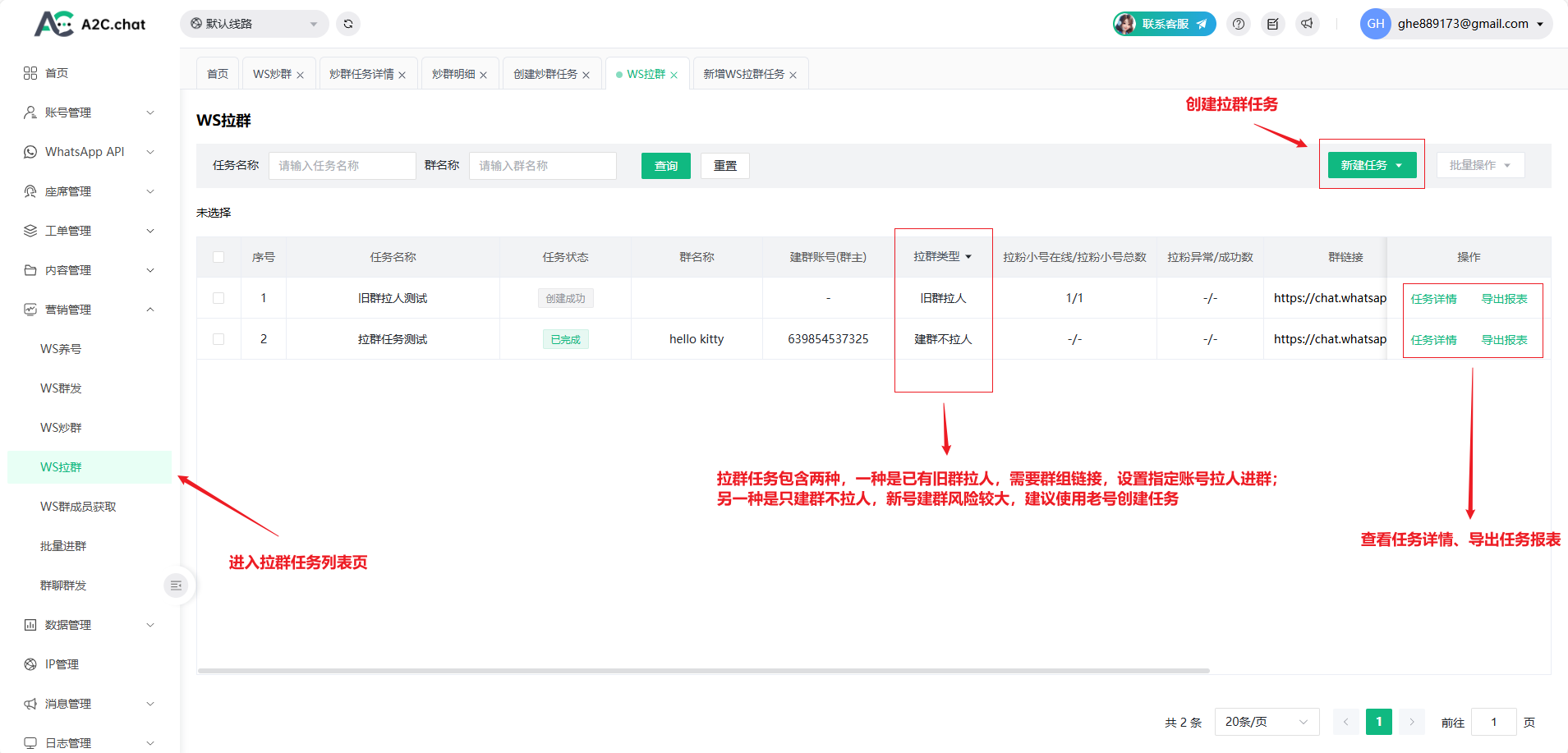Screen dimensions: 1568x753
Task: Click 导出报表 for 拉群任务测试 row
Action: [1504, 340]
